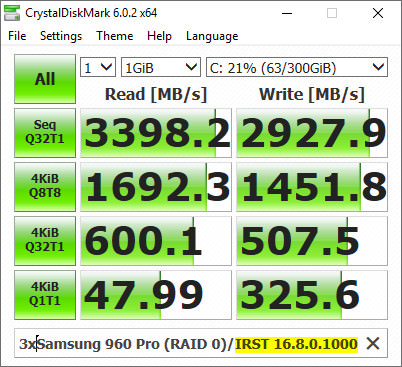Open the 1GiB test size dropdown
Screen dimensions: 402x367
click(161, 68)
